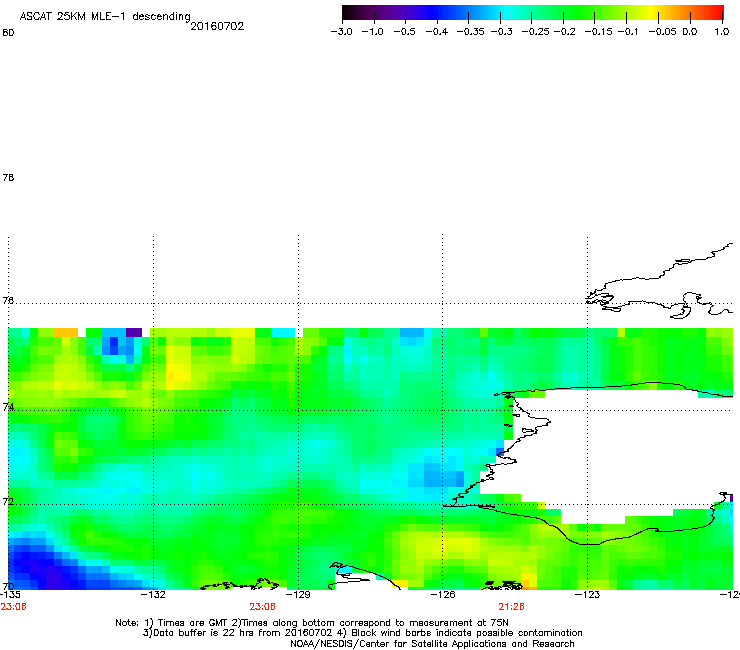Click the longitude label -129
The height and width of the screenshot is (650, 740).
(x=298, y=594)
